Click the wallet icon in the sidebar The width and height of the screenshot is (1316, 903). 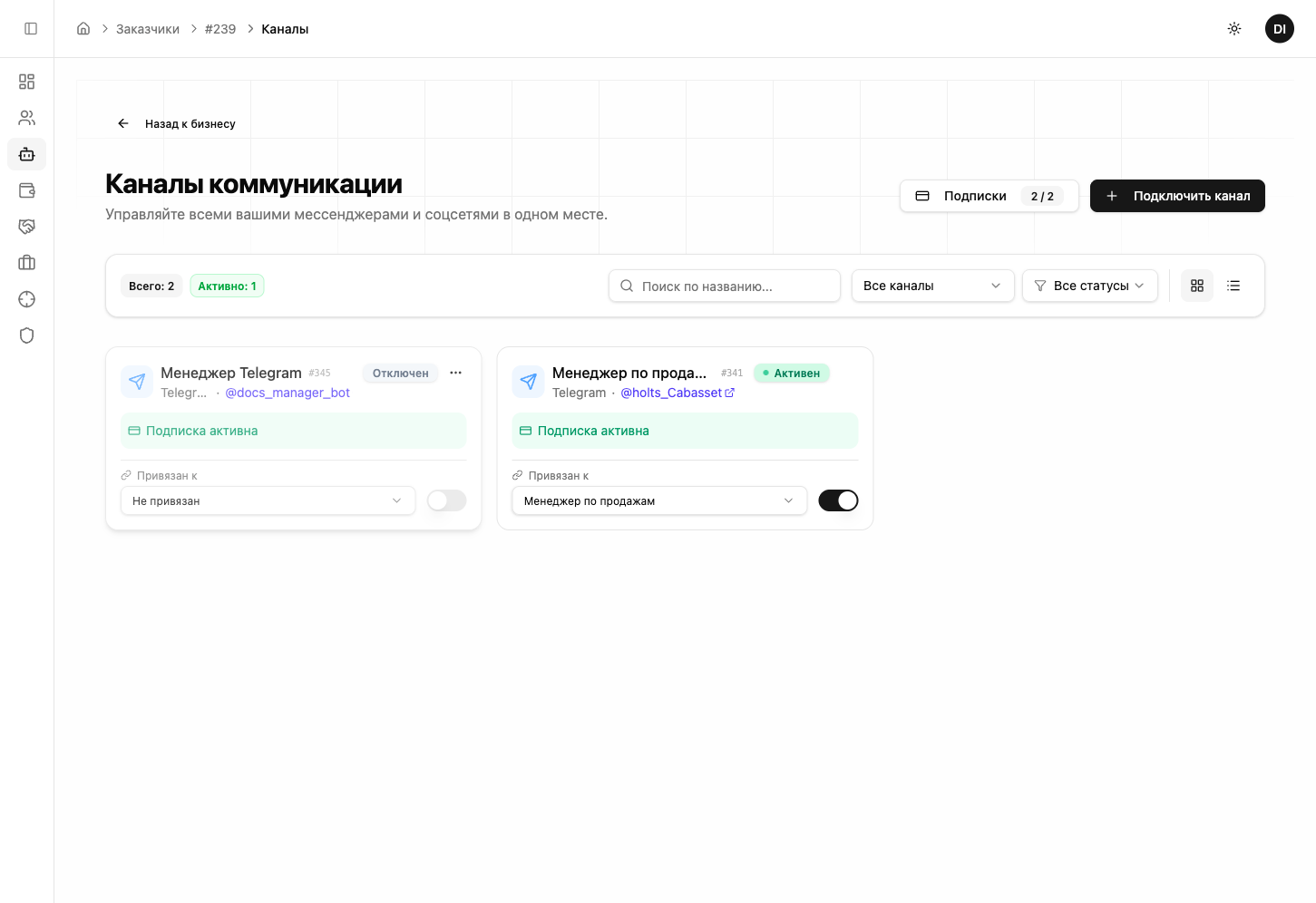[x=26, y=190]
